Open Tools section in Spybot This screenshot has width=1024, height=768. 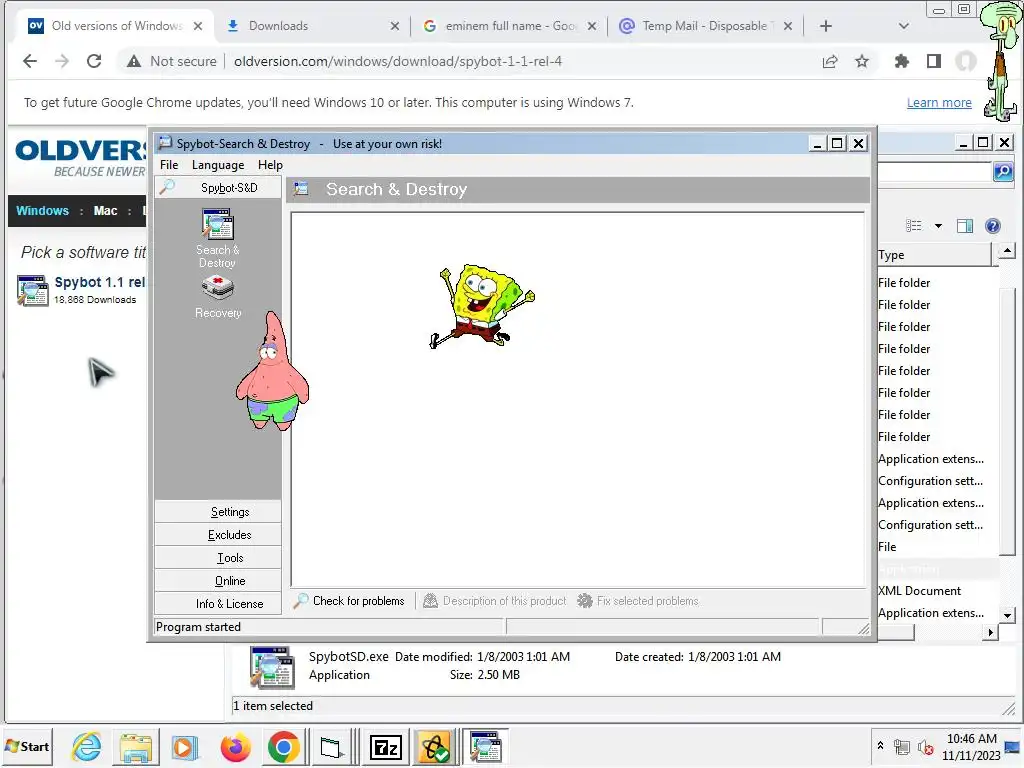[218, 558]
